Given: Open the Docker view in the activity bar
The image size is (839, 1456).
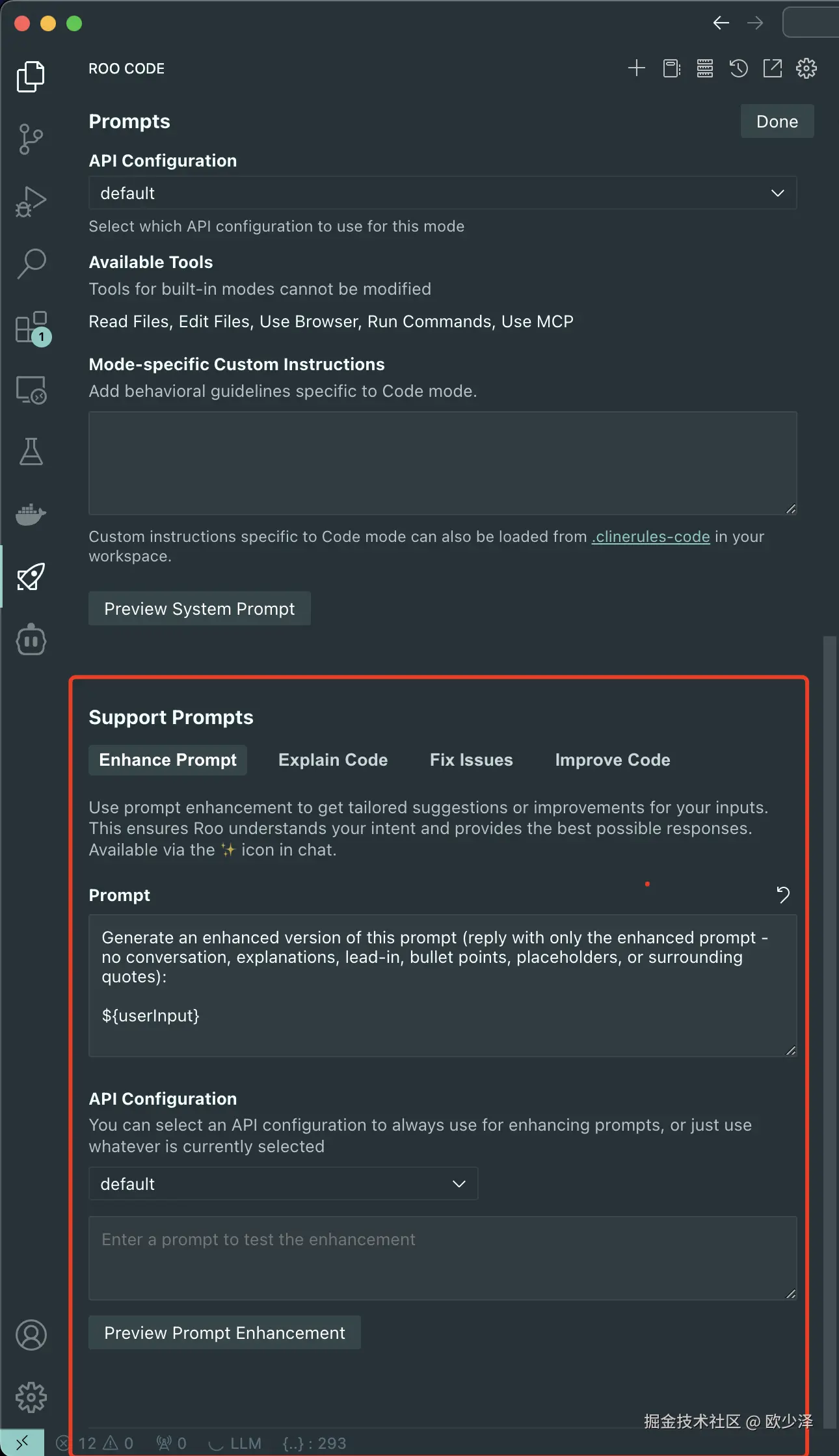Looking at the screenshot, I should 31,515.
